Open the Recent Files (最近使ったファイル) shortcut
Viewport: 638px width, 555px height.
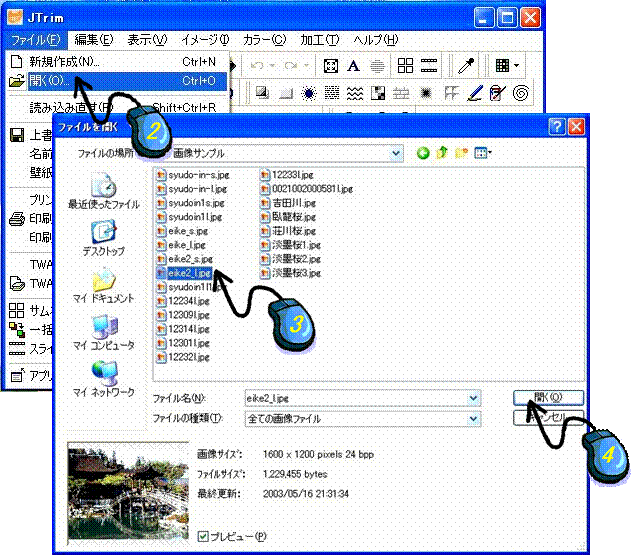(x=103, y=190)
